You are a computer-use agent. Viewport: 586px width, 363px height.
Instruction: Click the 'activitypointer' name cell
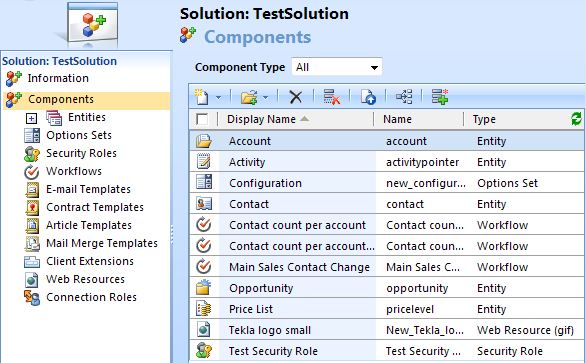point(423,162)
